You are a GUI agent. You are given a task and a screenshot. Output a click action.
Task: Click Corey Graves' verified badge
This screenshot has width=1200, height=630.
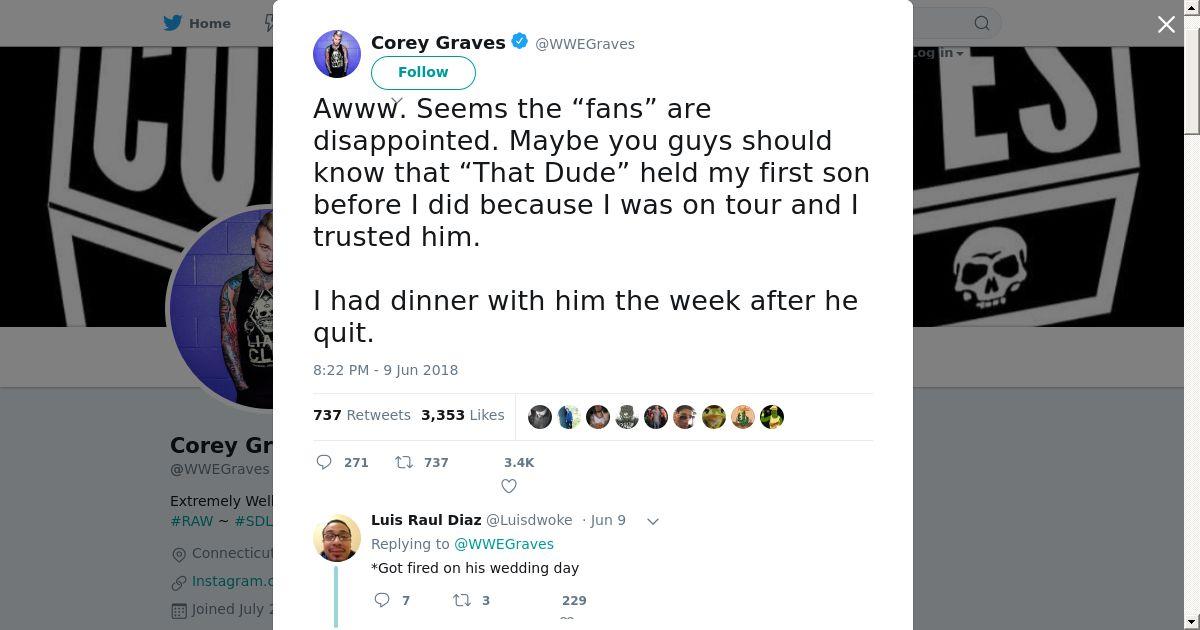point(520,42)
